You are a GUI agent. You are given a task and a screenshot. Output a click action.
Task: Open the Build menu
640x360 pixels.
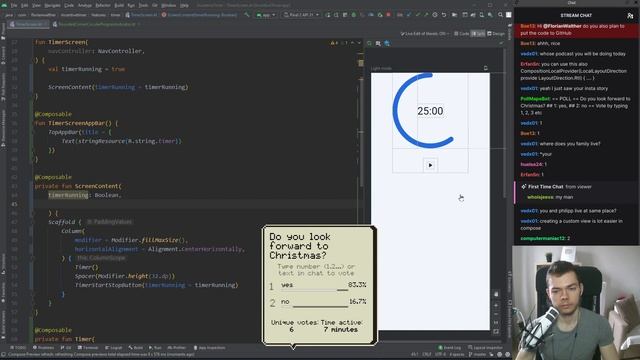(119, 5)
